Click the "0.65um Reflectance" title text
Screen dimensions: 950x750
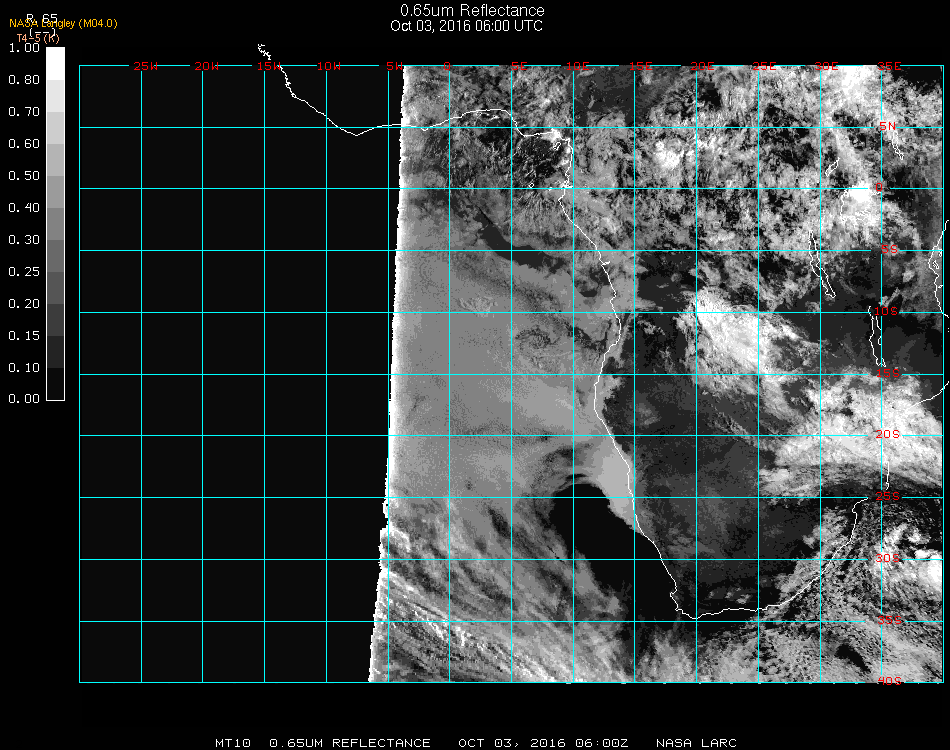[472, 10]
